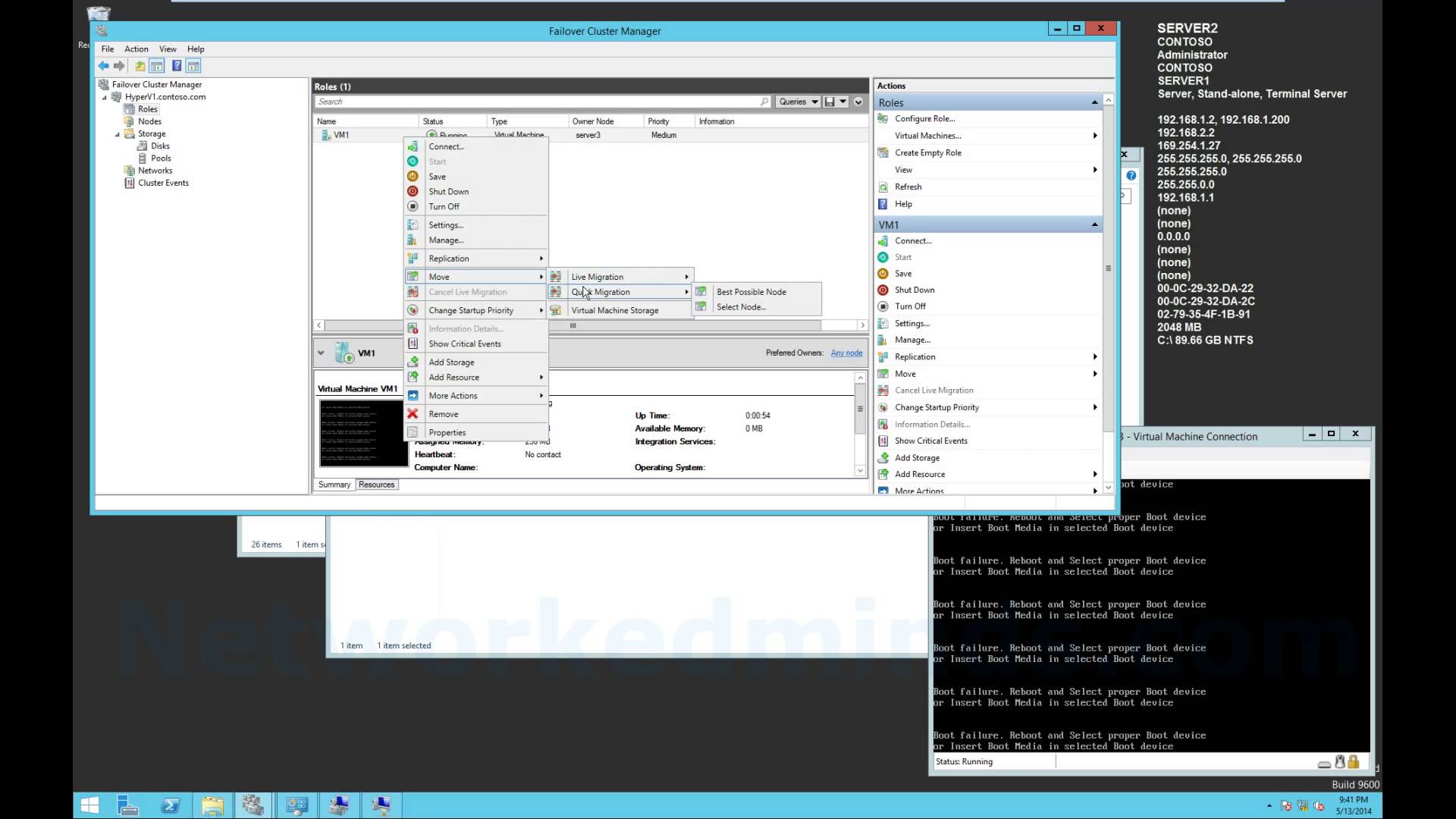
Task: Click Shut Down icon in VM1 Actions section
Action: tap(883, 290)
